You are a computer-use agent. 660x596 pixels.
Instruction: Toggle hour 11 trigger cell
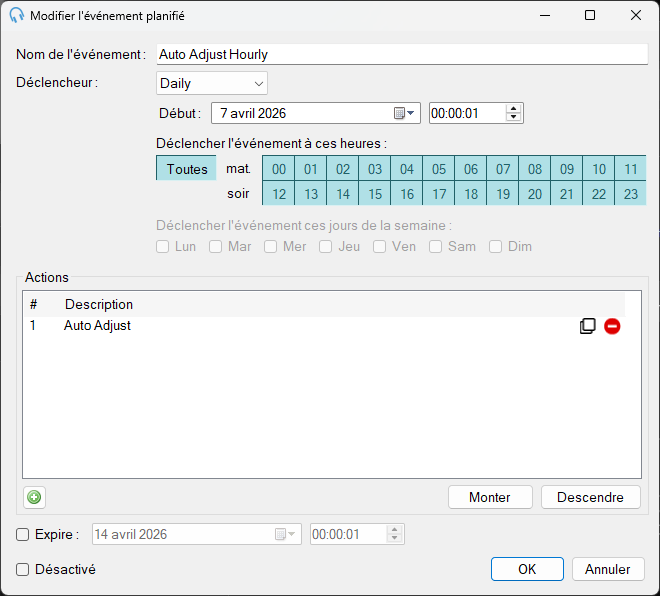(x=631, y=168)
